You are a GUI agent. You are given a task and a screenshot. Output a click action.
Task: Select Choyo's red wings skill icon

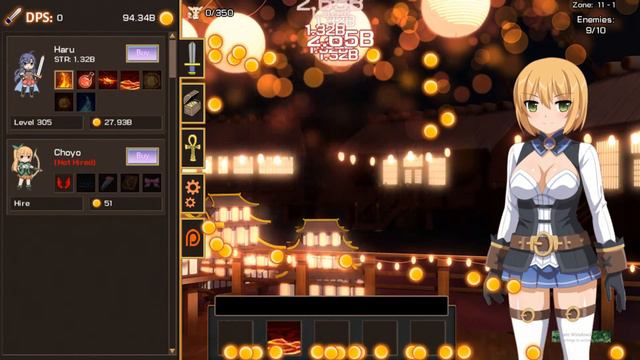point(64,183)
